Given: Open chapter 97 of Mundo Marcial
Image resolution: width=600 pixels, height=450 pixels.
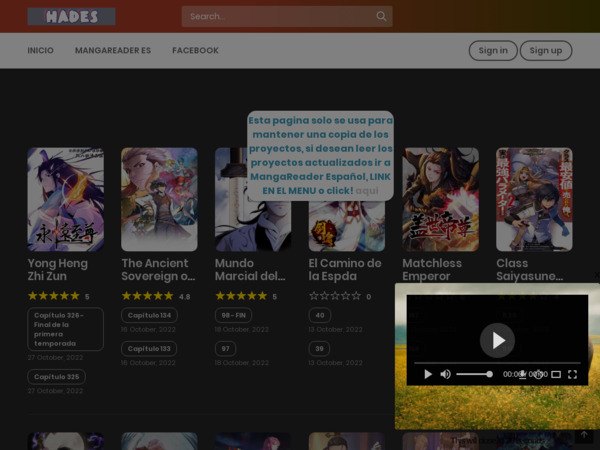Looking at the screenshot, I should pos(225,349).
